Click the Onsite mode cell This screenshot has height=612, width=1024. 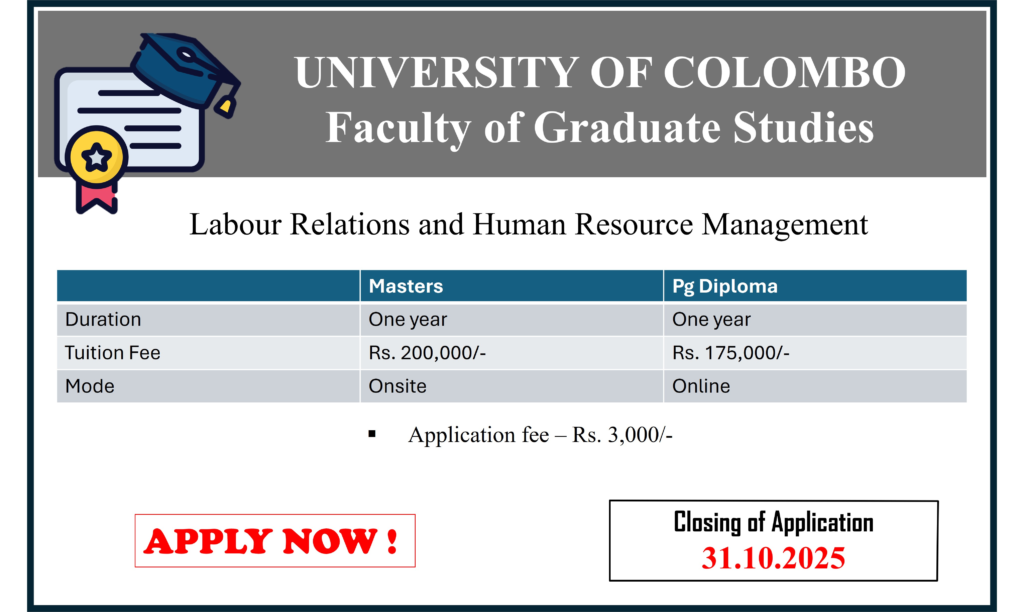(x=398, y=386)
